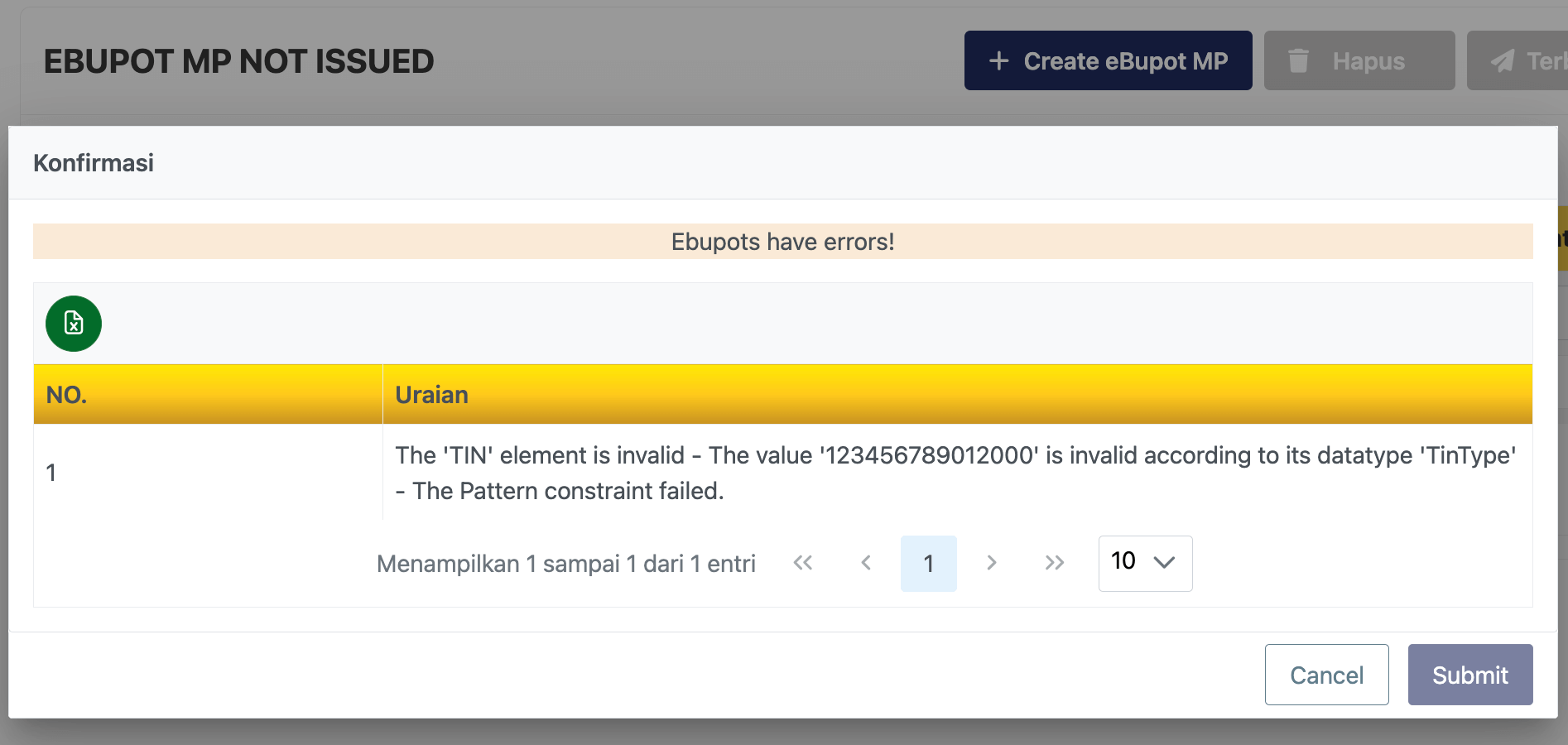Sort by the Uraian column header
Screen dimensions: 1568x745
[x=431, y=395]
